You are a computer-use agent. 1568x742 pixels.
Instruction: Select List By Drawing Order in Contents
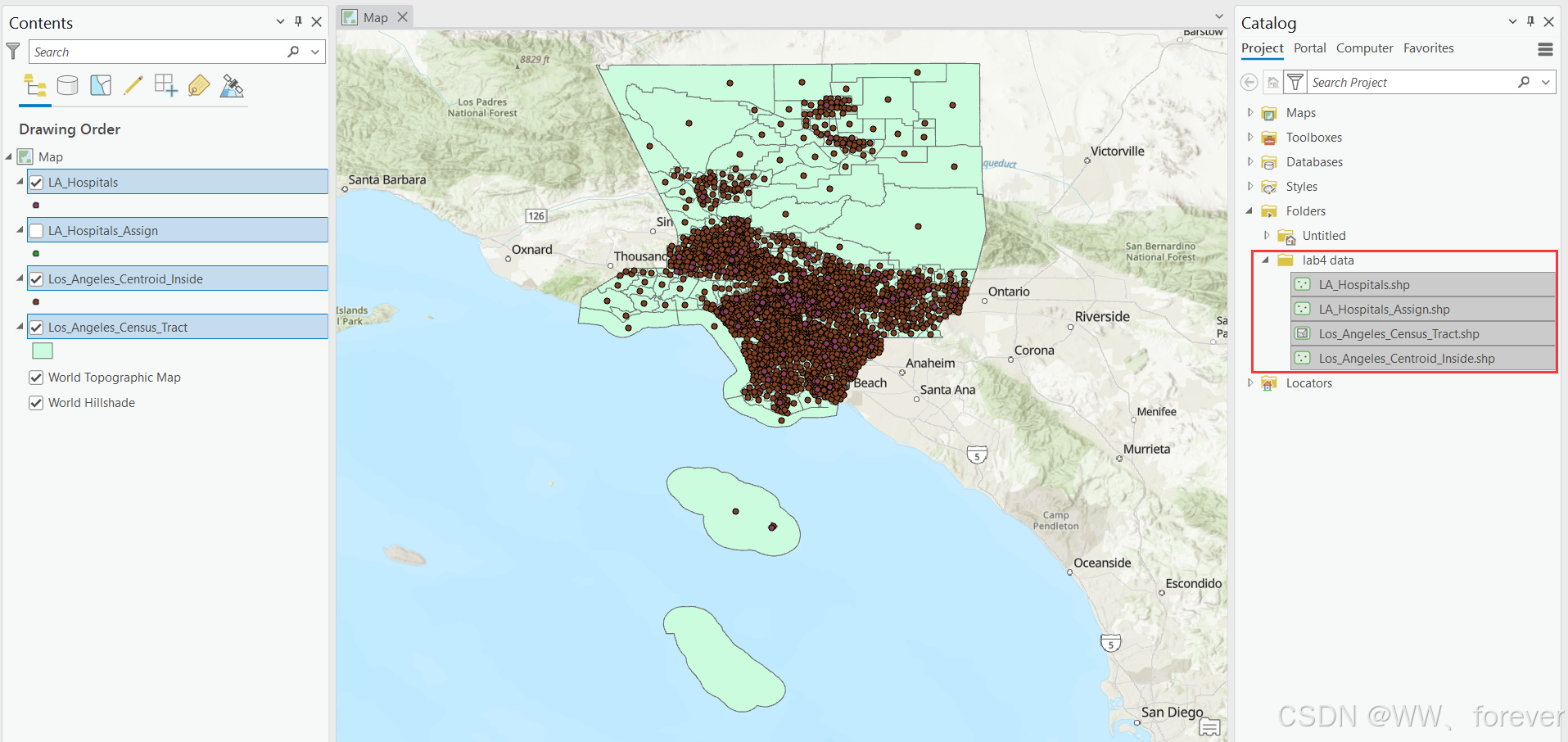click(x=34, y=85)
